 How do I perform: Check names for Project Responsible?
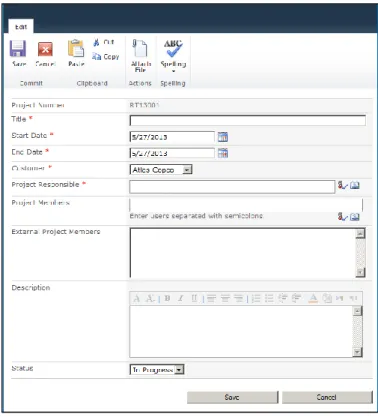[x=342, y=185]
